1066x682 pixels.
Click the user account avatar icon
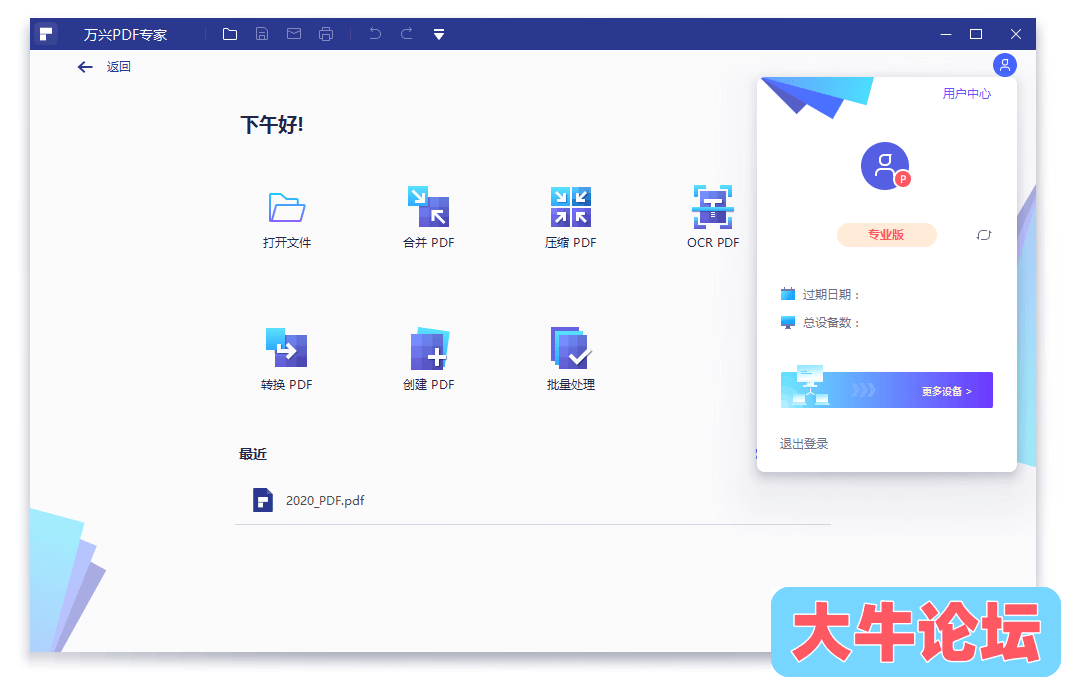[1004, 65]
